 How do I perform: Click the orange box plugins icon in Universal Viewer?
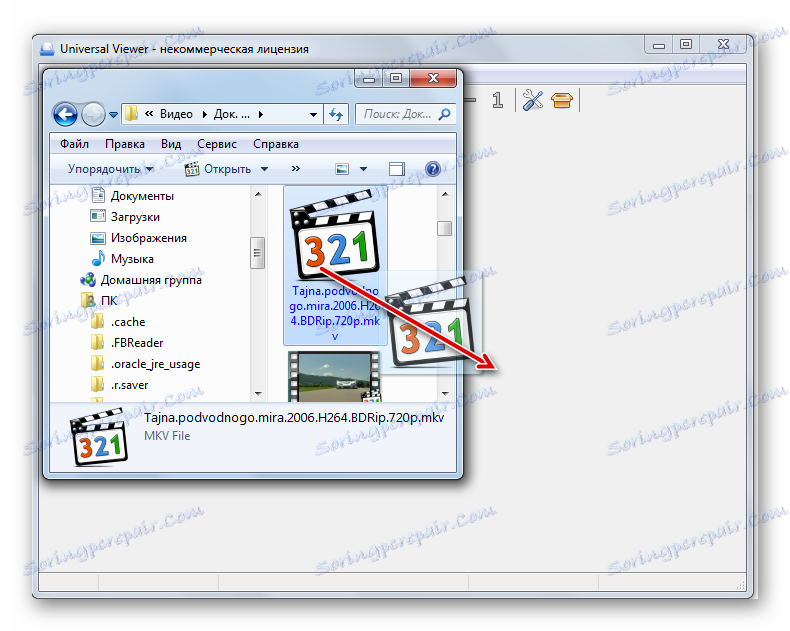(x=561, y=100)
